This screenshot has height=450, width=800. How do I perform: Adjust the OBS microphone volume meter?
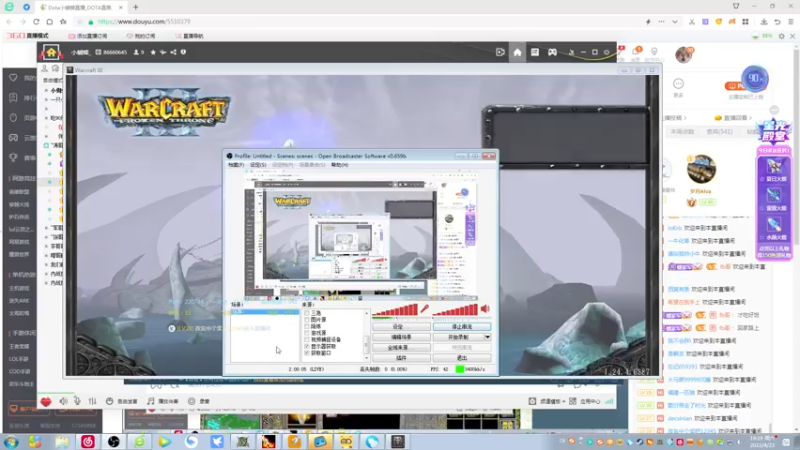[395, 310]
